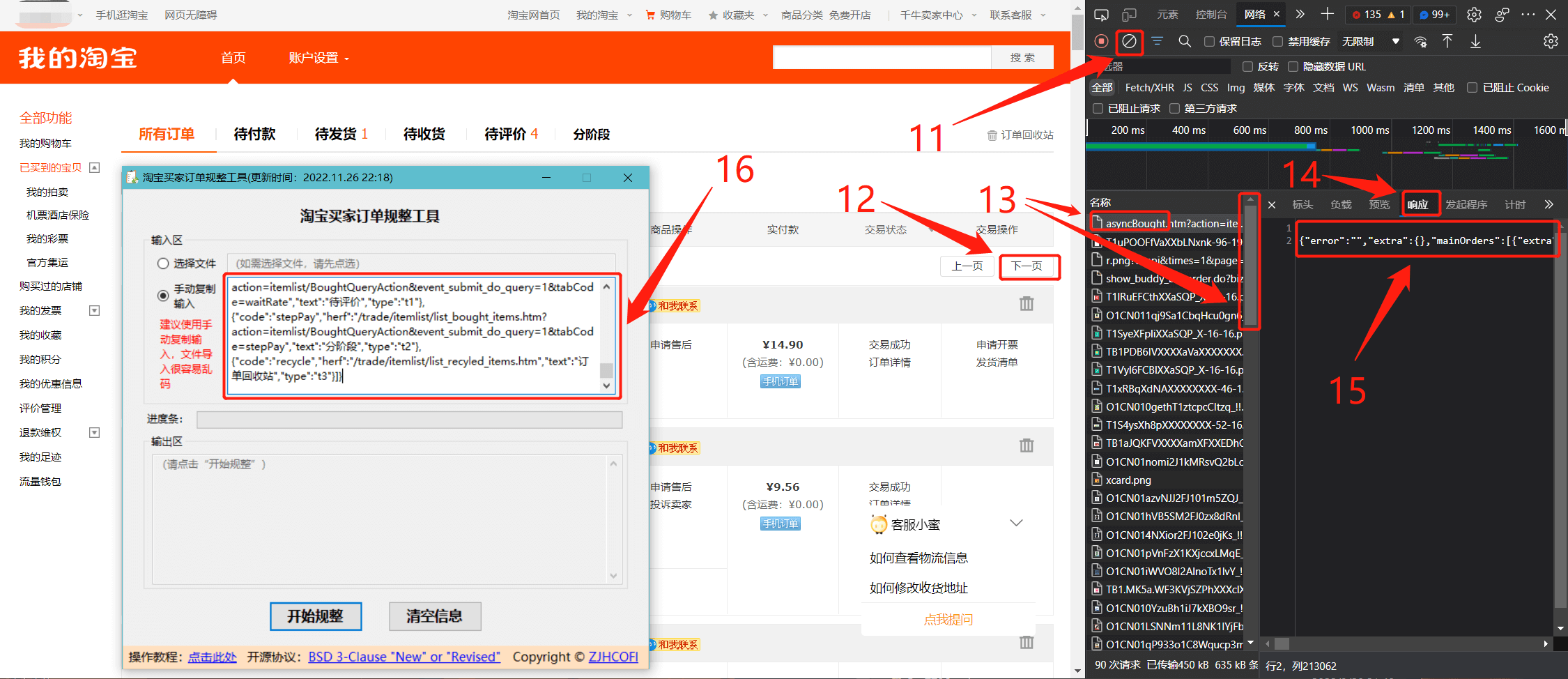The image size is (1568, 679).
Task: Click the 开始规整 button
Action: (x=316, y=616)
